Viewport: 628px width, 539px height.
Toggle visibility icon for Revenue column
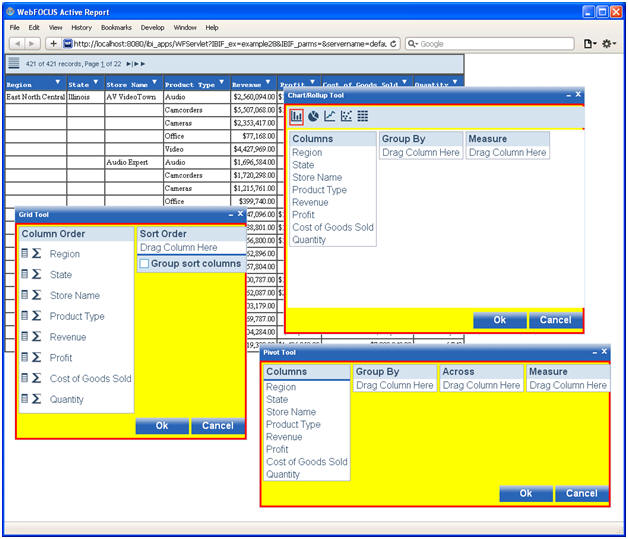pyautogui.click(x=24, y=336)
